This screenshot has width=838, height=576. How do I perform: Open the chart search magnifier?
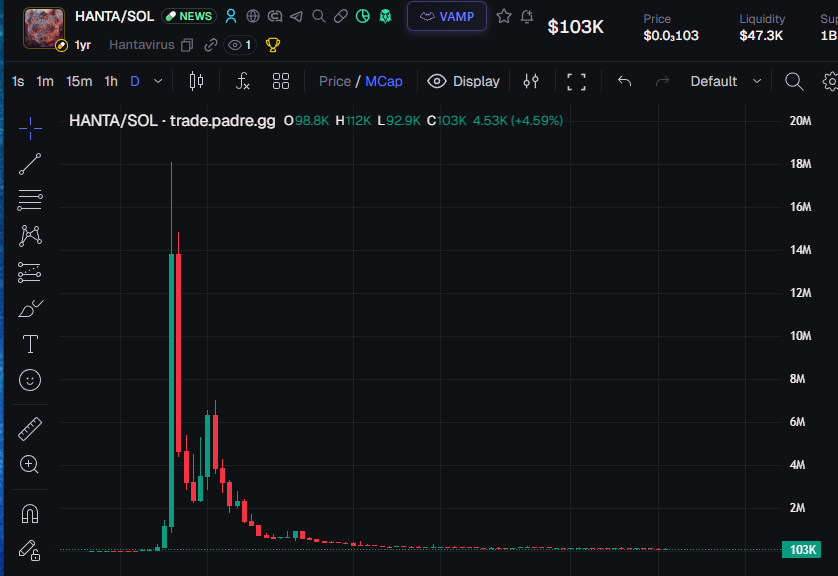coord(794,81)
